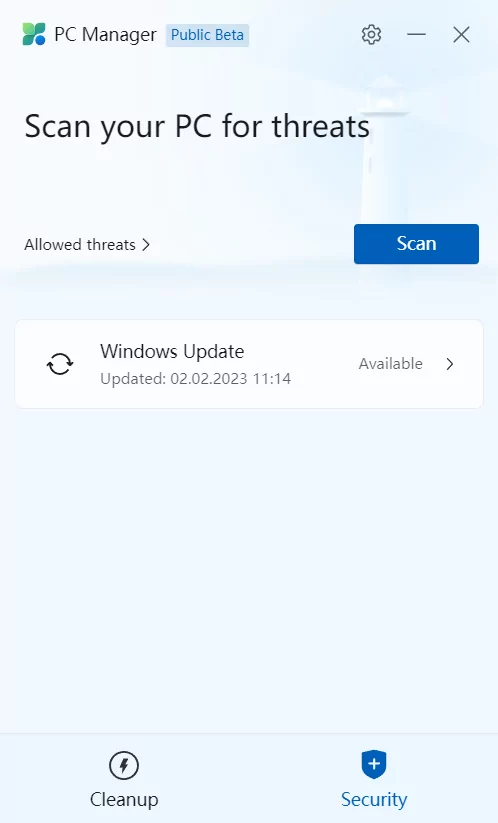
Task: Click the Public Beta badge
Action: [x=207, y=35]
